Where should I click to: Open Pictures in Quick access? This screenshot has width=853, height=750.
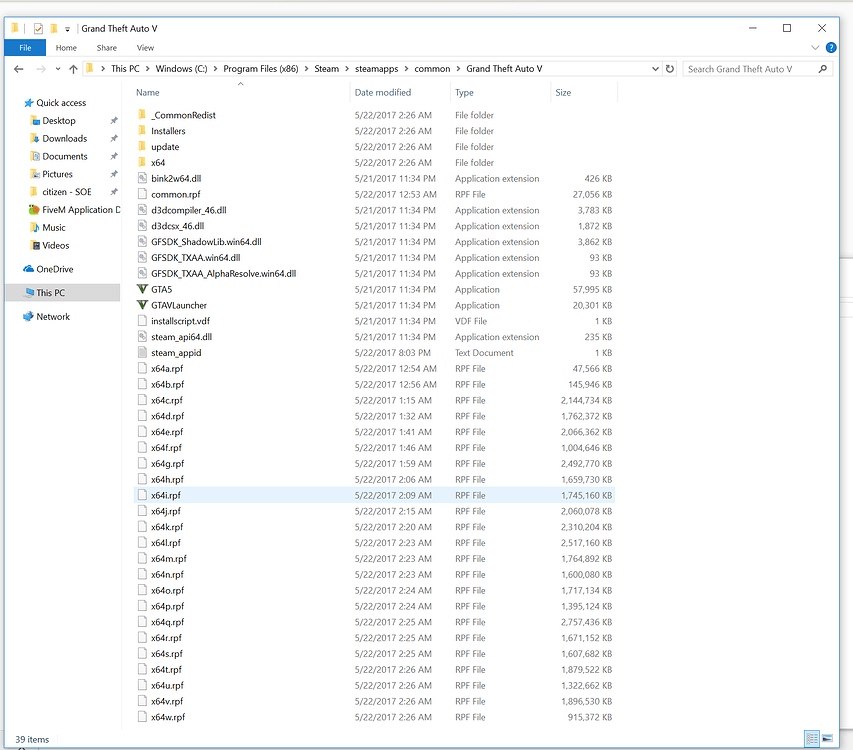pyautogui.click(x=57, y=175)
